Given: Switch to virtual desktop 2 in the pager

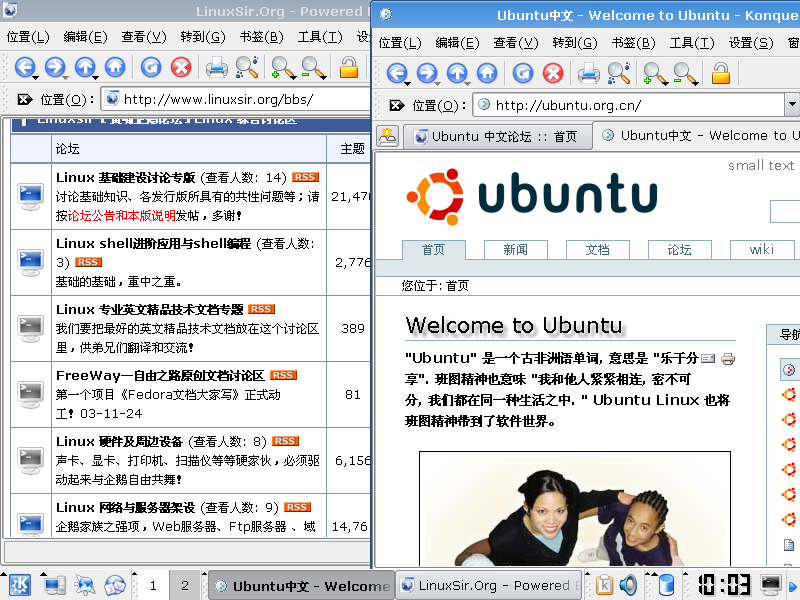Looking at the screenshot, I should 185,585.
